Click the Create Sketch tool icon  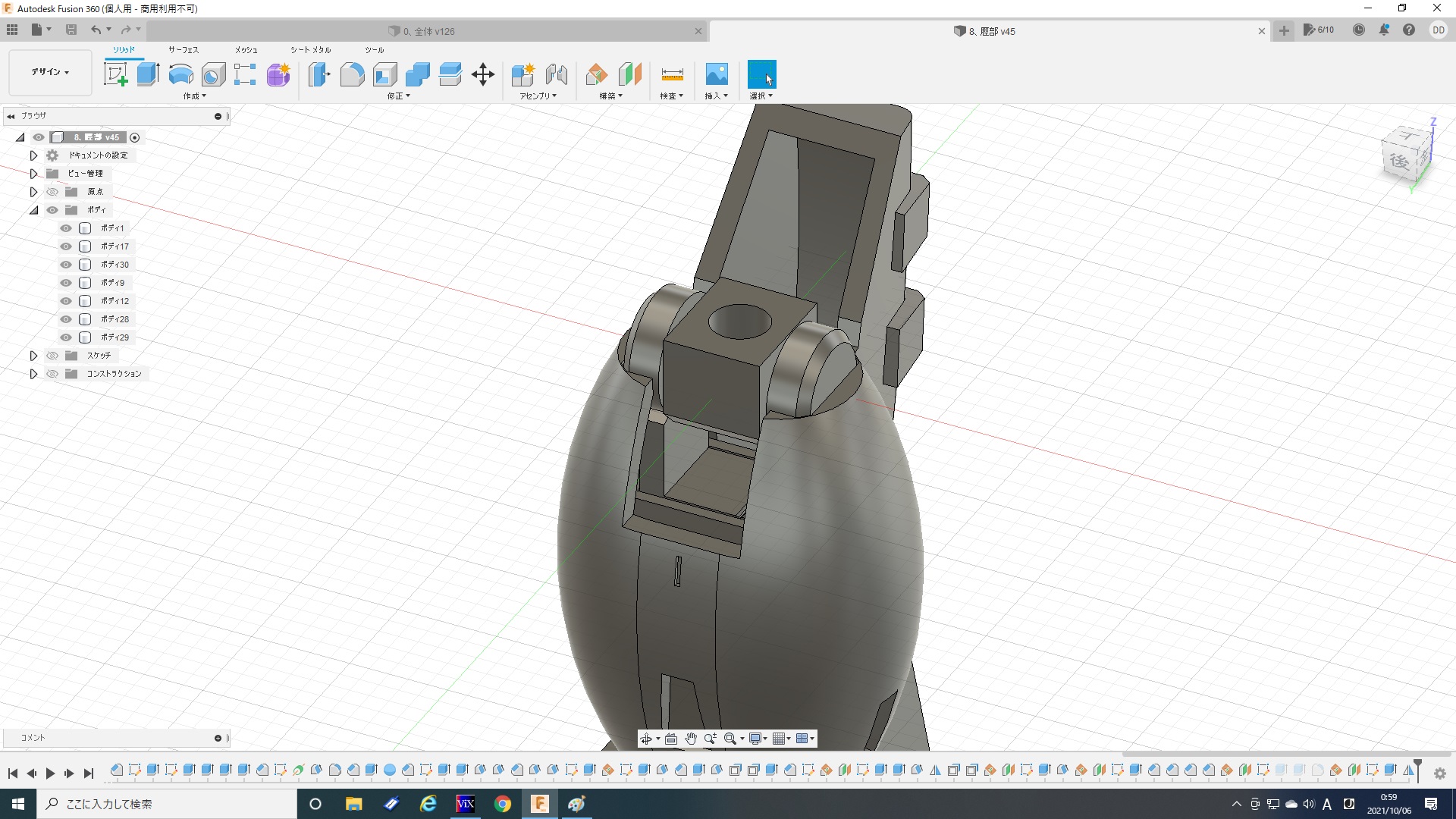(x=115, y=74)
